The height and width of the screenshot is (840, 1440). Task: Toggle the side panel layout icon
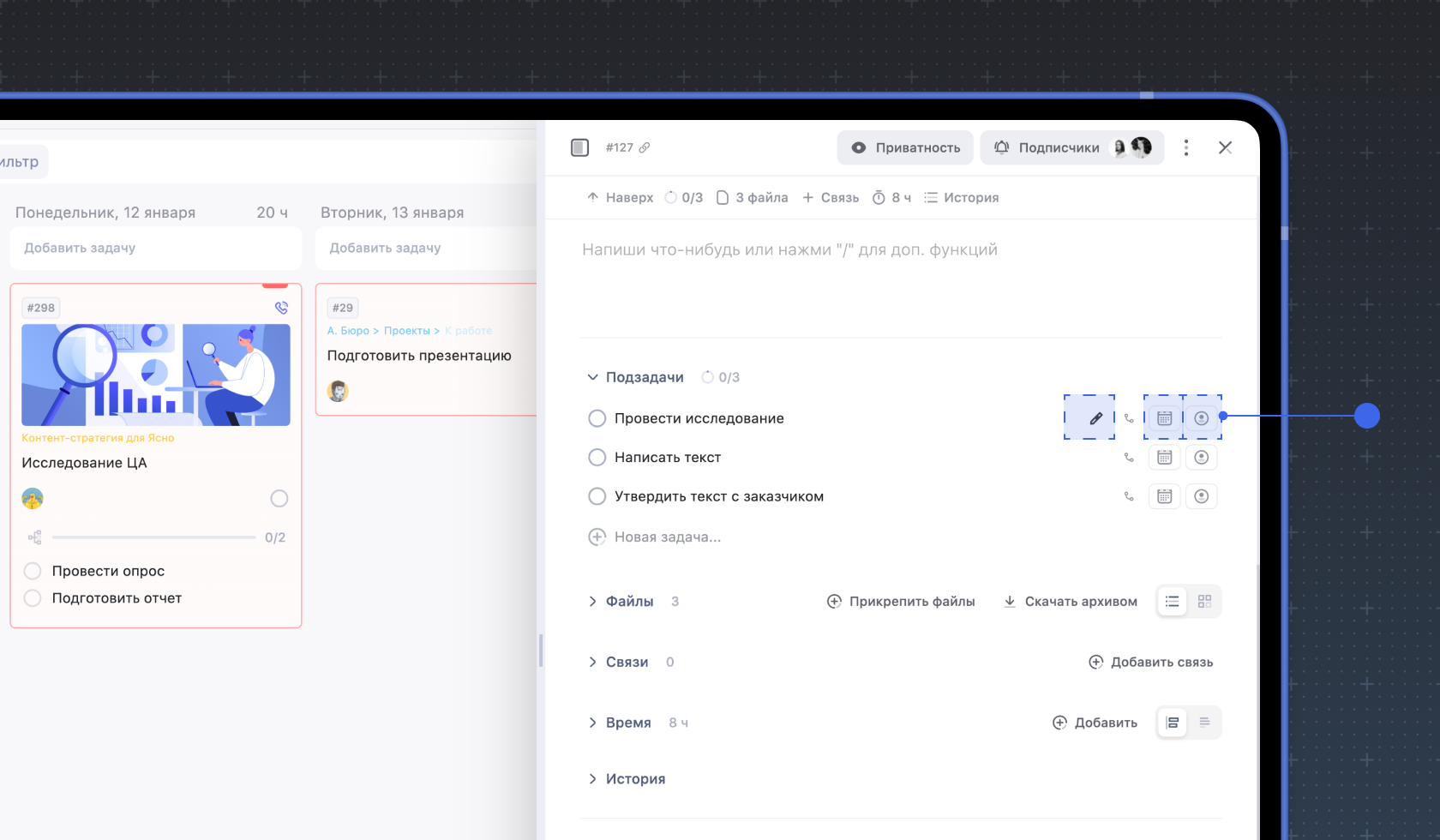point(580,147)
